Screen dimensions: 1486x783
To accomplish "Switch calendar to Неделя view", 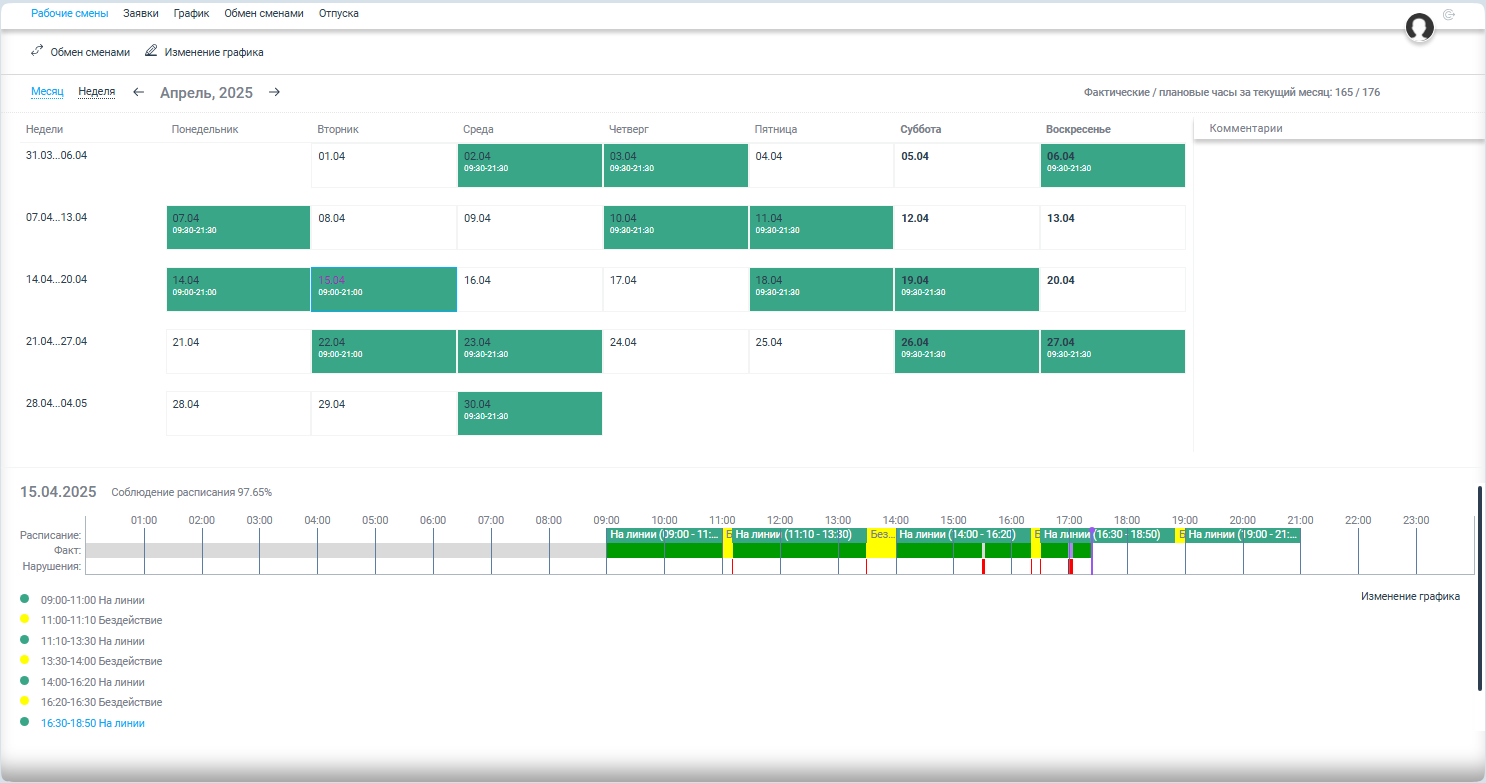I will (x=97, y=91).
